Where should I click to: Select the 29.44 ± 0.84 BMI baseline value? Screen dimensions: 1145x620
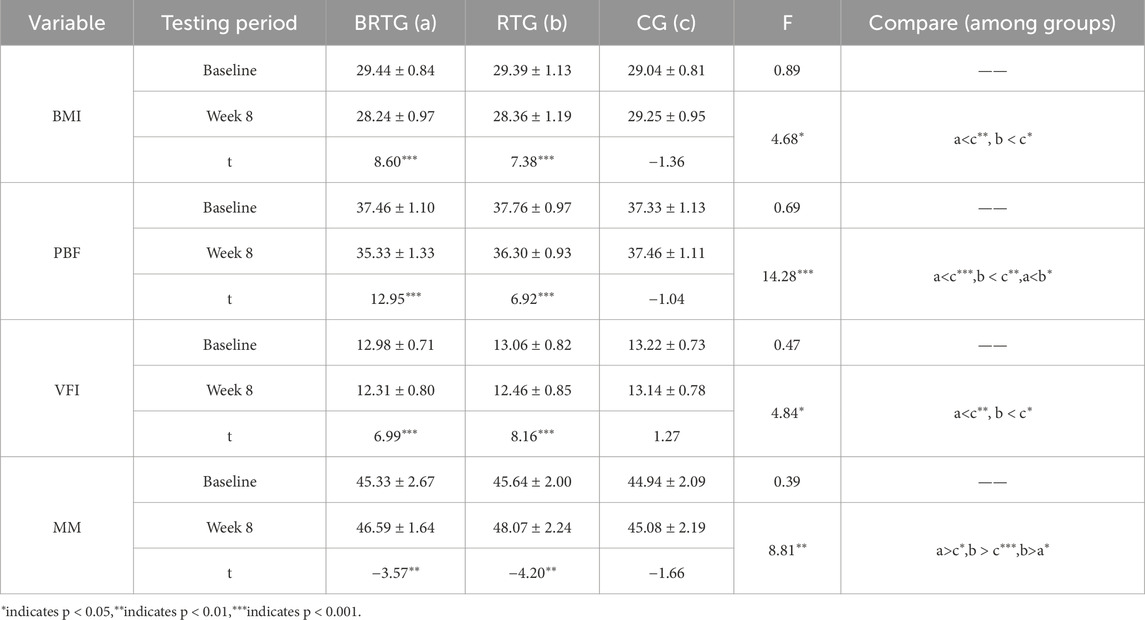point(395,71)
